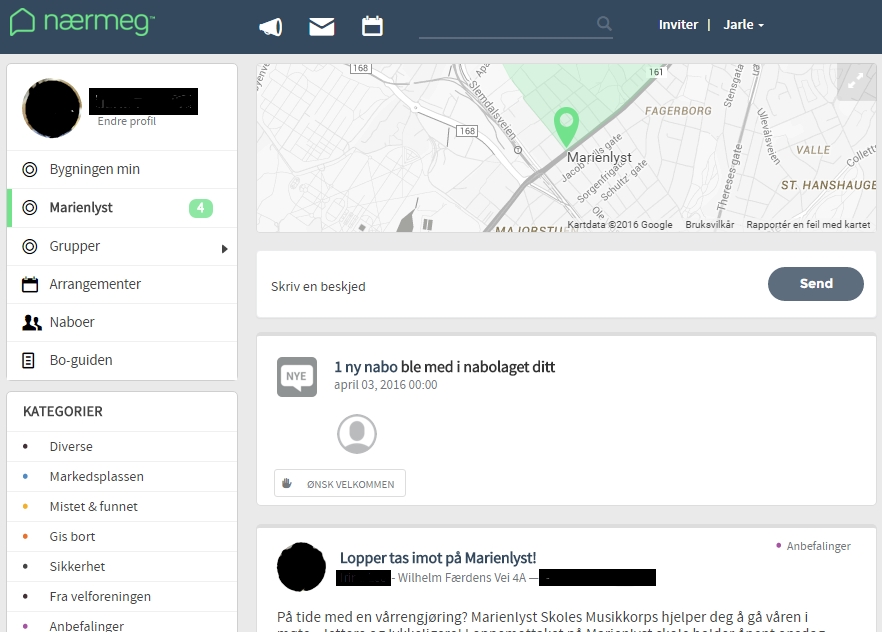The image size is (882, 632).
Task: Click the nærmeg home logo
Action: point(82,23)
